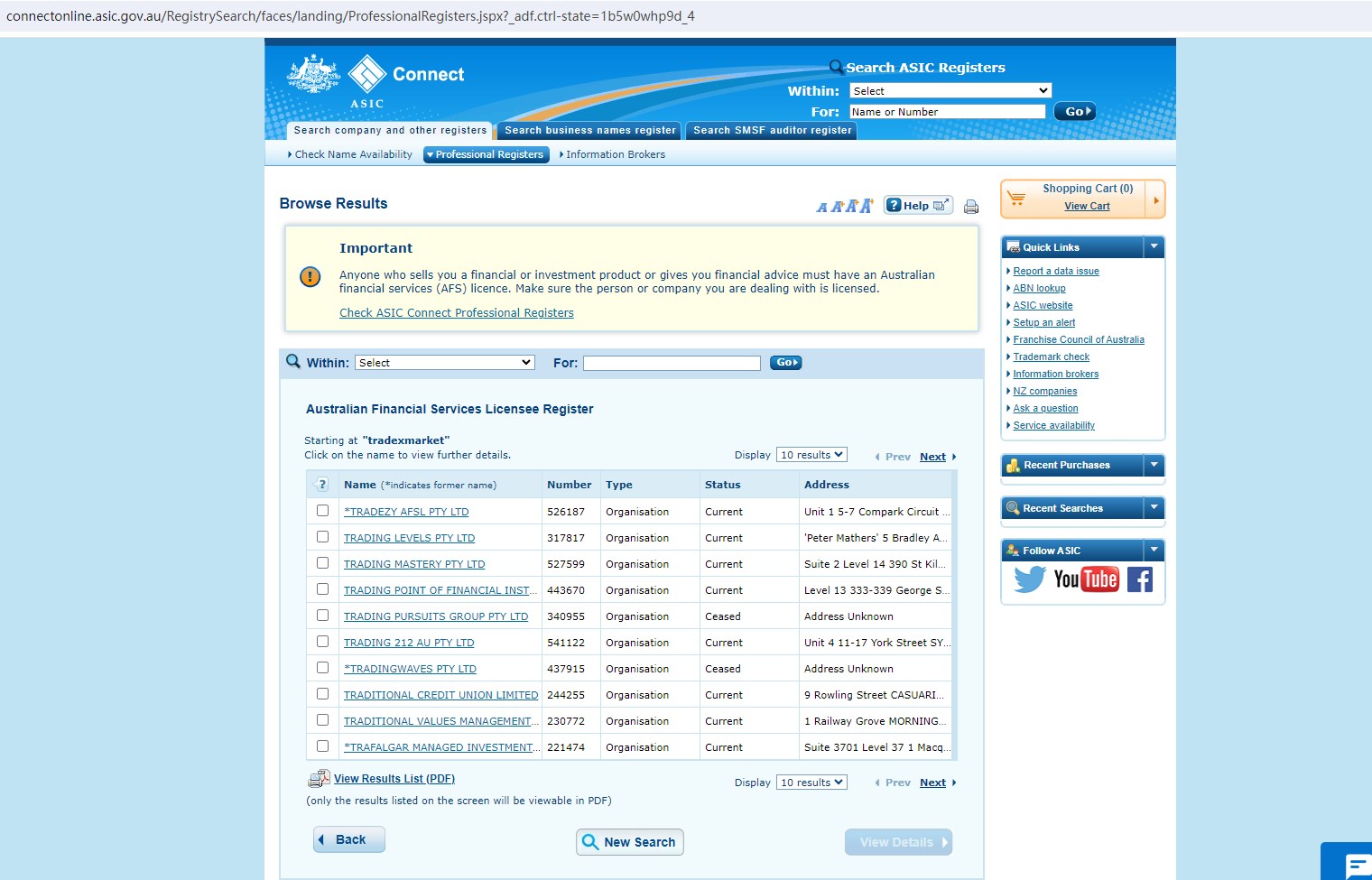Open View Results List (PDF) link

(394, 779)
